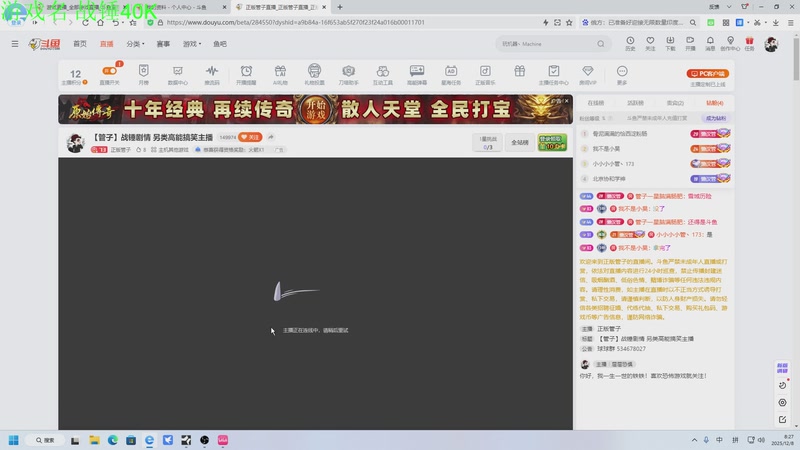
Task: Click the 全站榜 button
Action: [x=520, y=142]
